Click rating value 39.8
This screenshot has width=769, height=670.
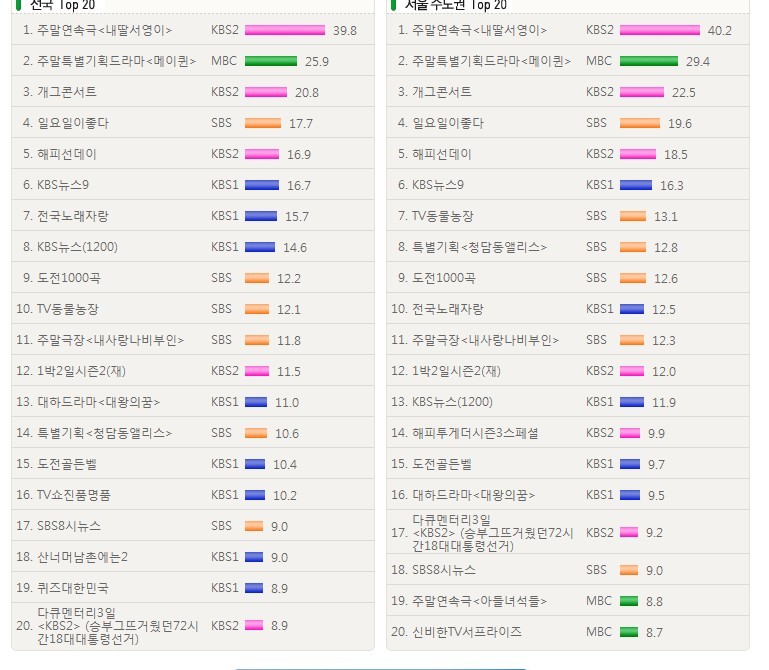click(x=345, y=30)
